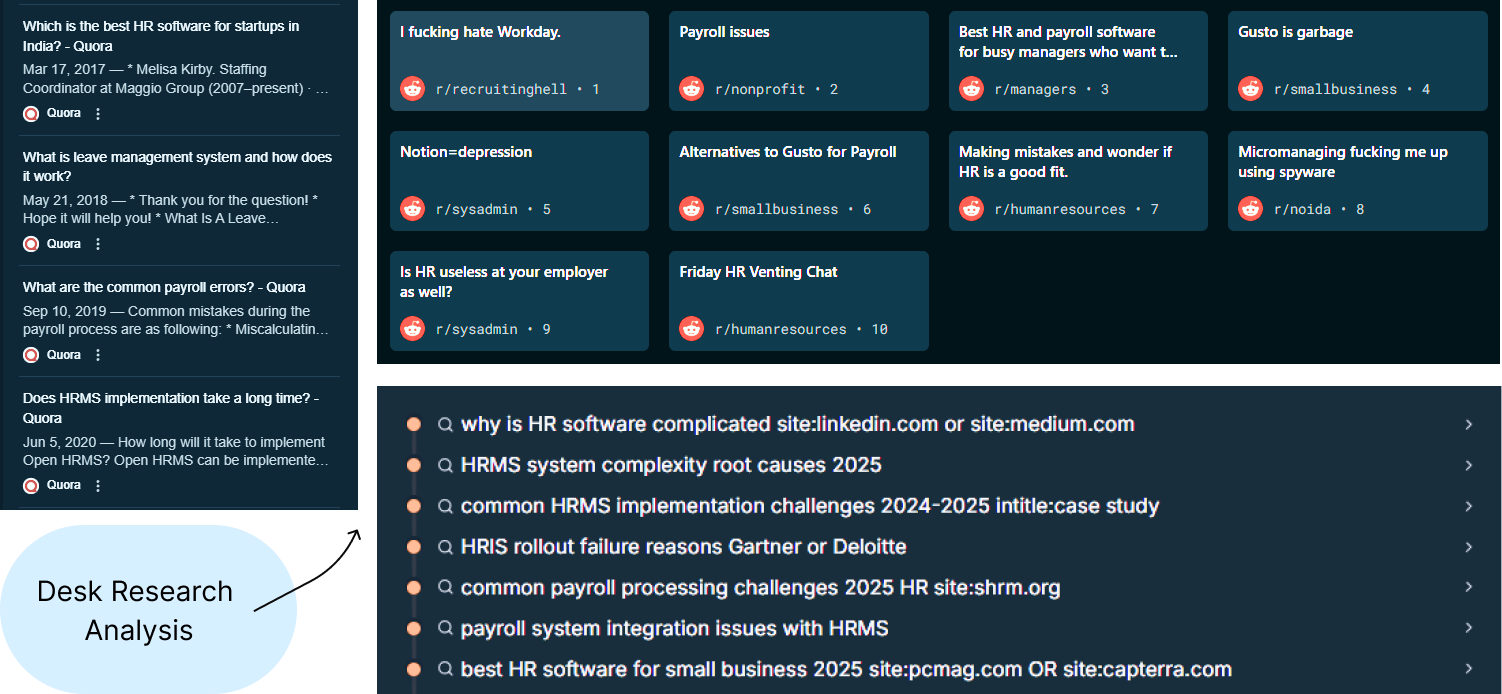
Task: Click Reddit icon beside r/managers
Action: coord(971,89)
